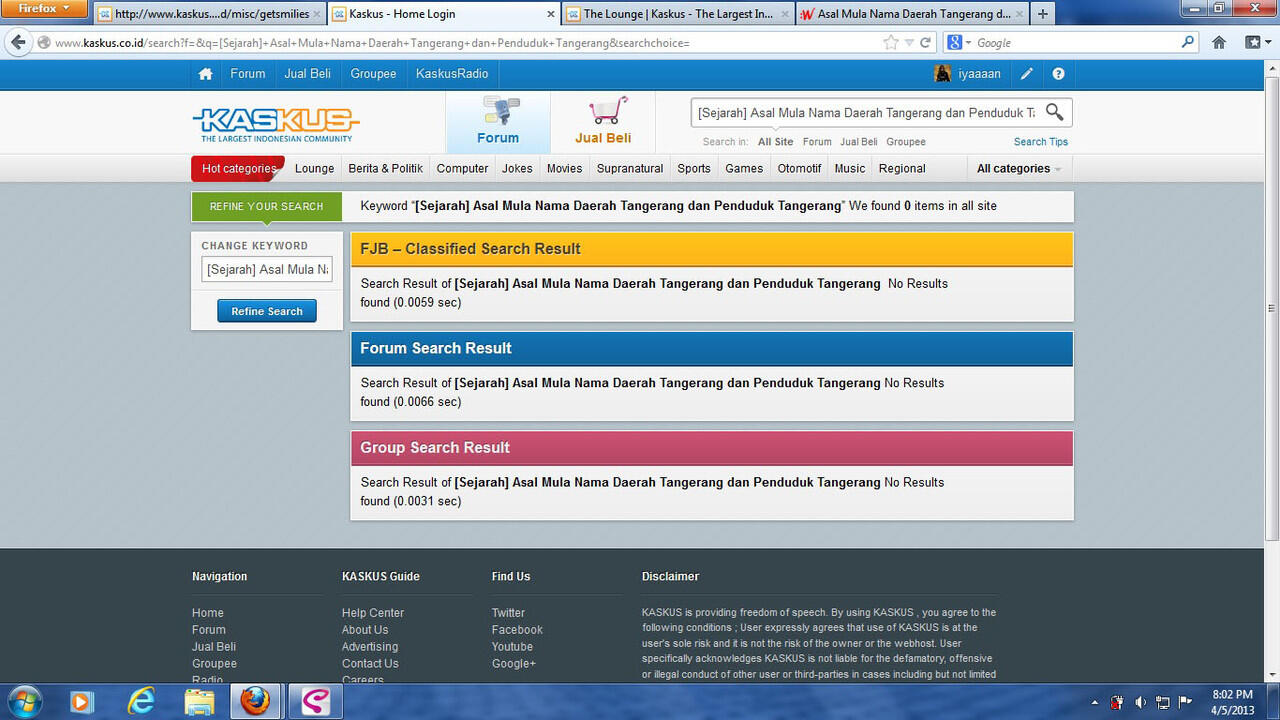
Task: Open the pencil compose icon
Action: tap(1027, 74)
